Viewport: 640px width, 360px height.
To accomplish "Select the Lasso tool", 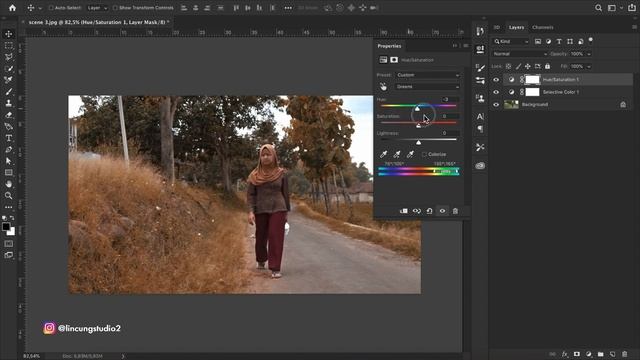I will tap(9, 57).
